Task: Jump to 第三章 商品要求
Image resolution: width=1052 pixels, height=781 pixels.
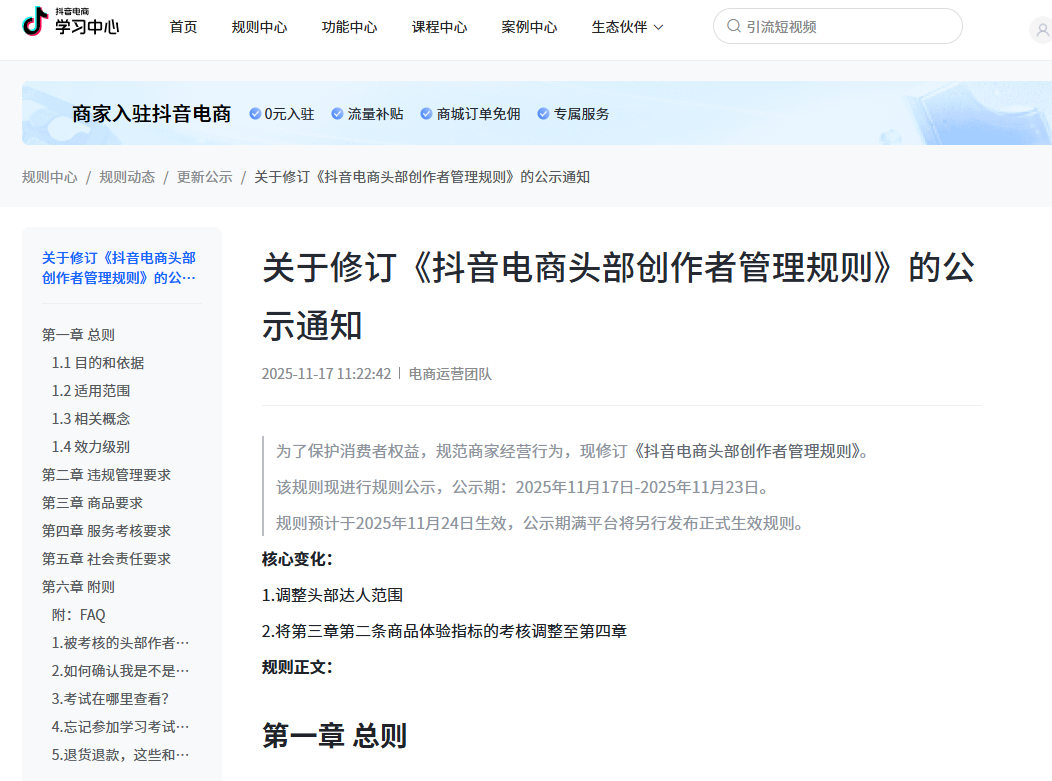Action: pos(92,503)
